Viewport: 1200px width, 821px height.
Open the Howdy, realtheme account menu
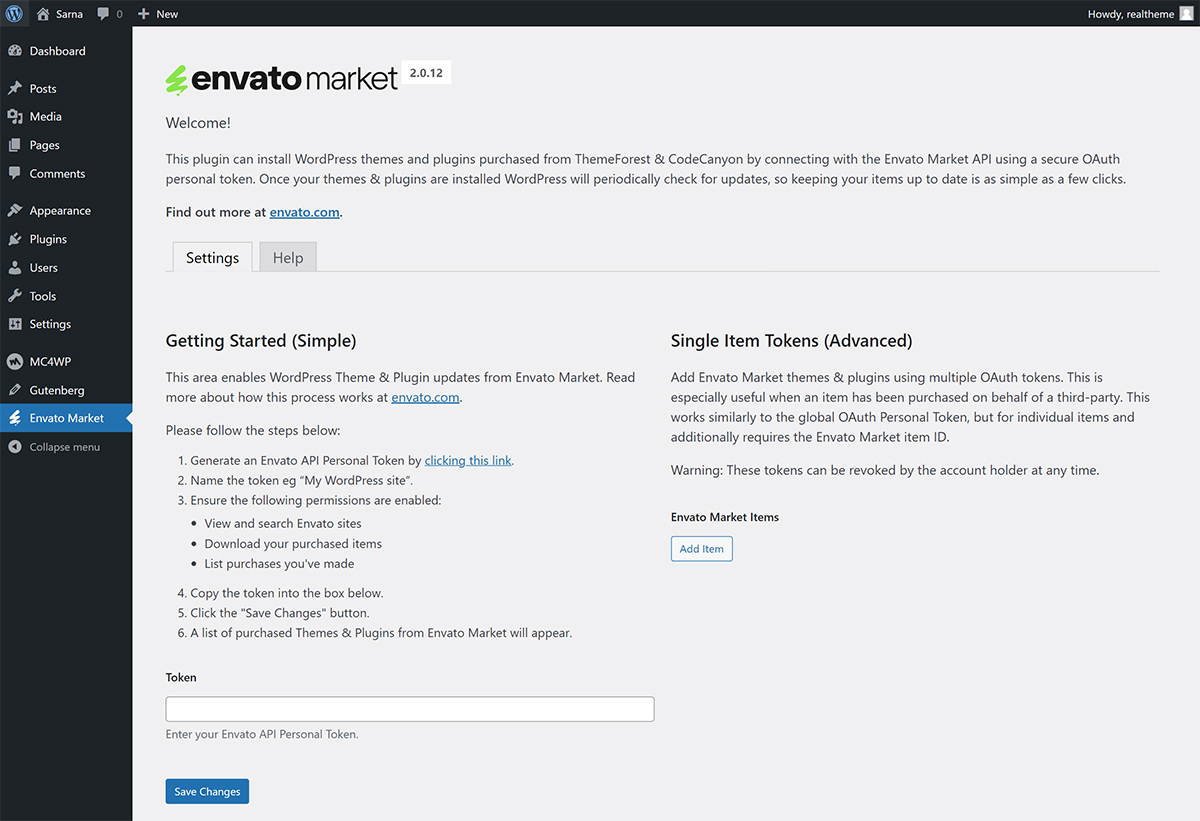point(1130,14)
